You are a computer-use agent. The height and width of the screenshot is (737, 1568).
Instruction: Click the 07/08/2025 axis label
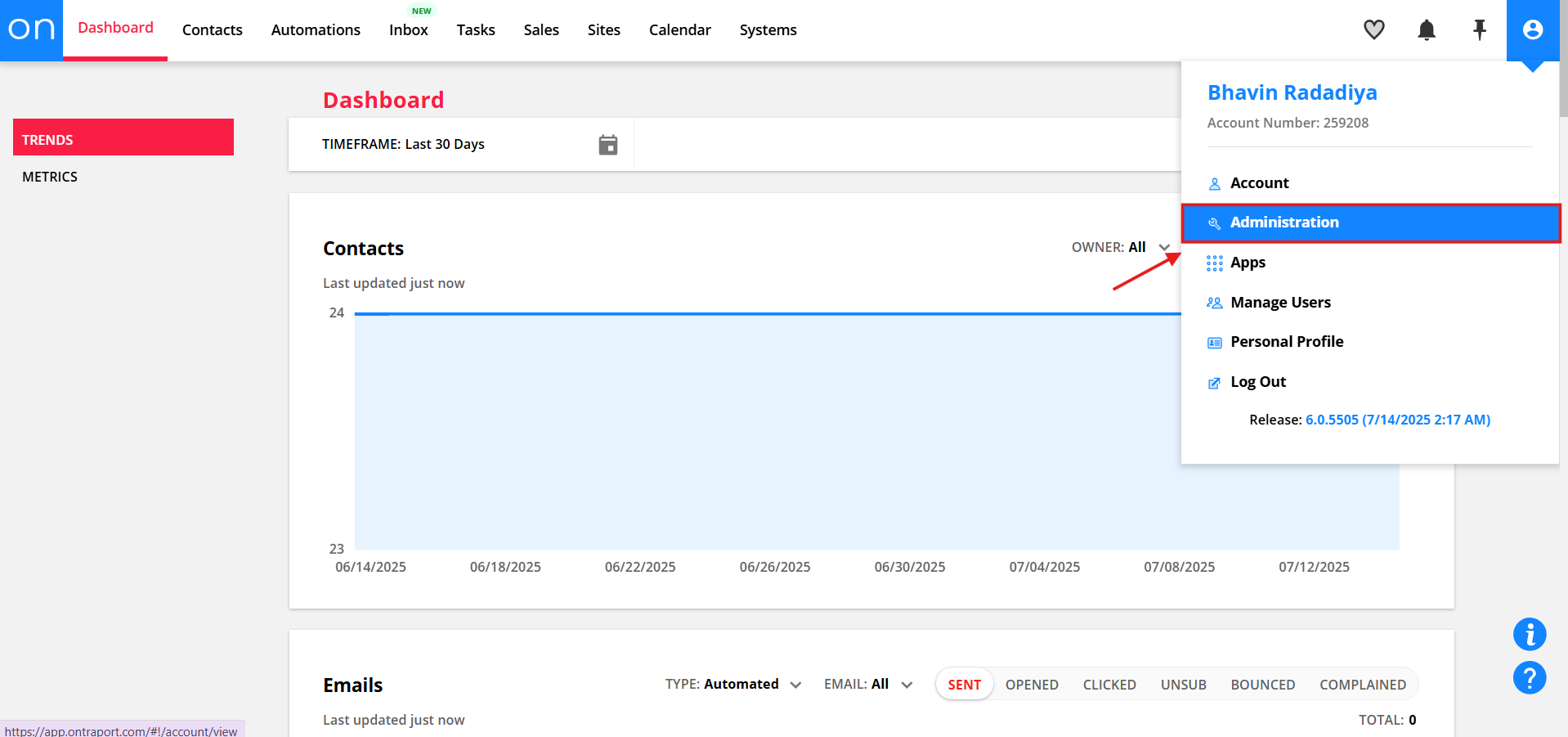tap(1180, 567)
